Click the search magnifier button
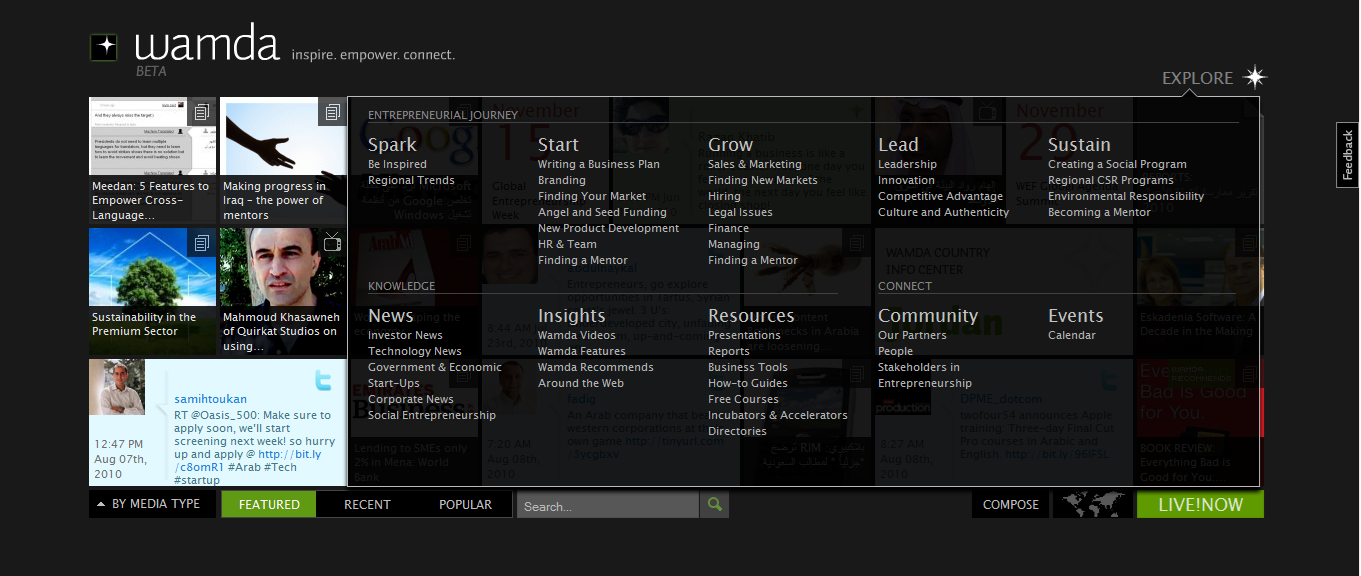Screen dimensions: 1361x576 click(x=714, y=505)
